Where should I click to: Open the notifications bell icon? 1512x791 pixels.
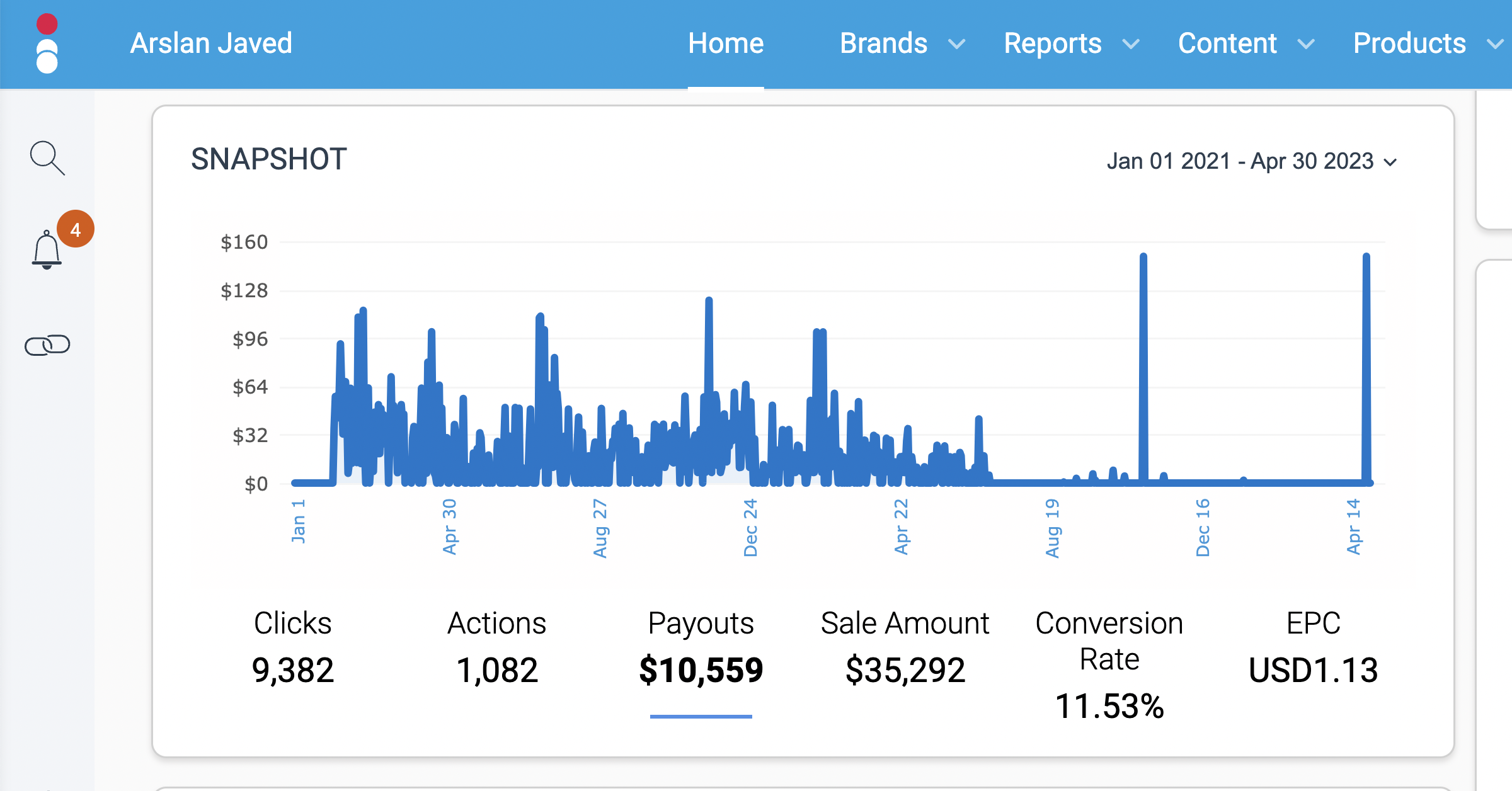pyautogui.click(x=47, y=250)
